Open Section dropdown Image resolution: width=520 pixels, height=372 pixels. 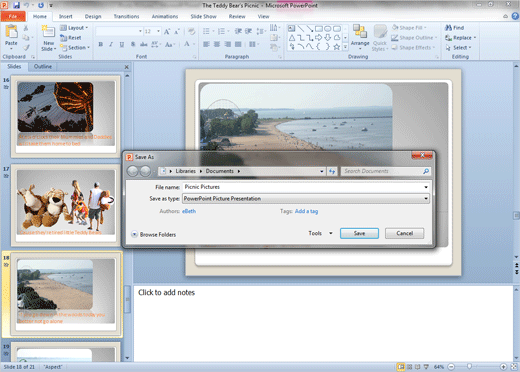tap(75, 48)
